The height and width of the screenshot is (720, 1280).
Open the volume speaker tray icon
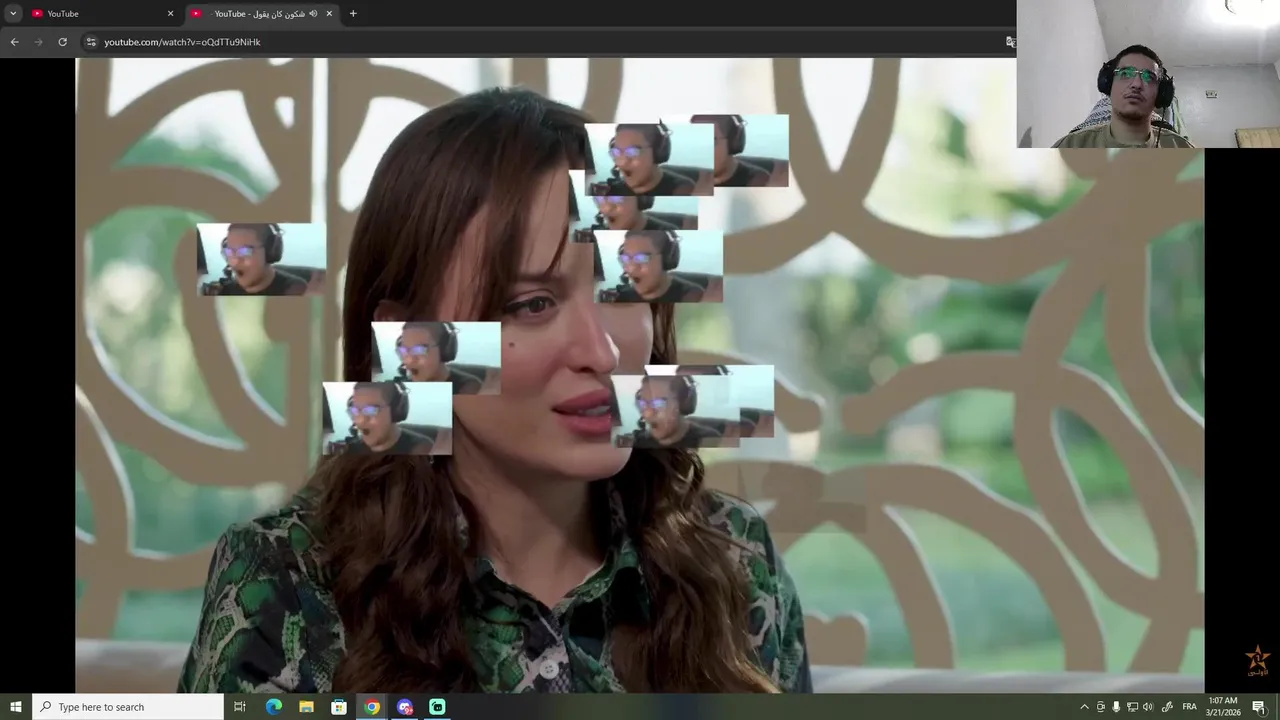tap(1148, 707)
